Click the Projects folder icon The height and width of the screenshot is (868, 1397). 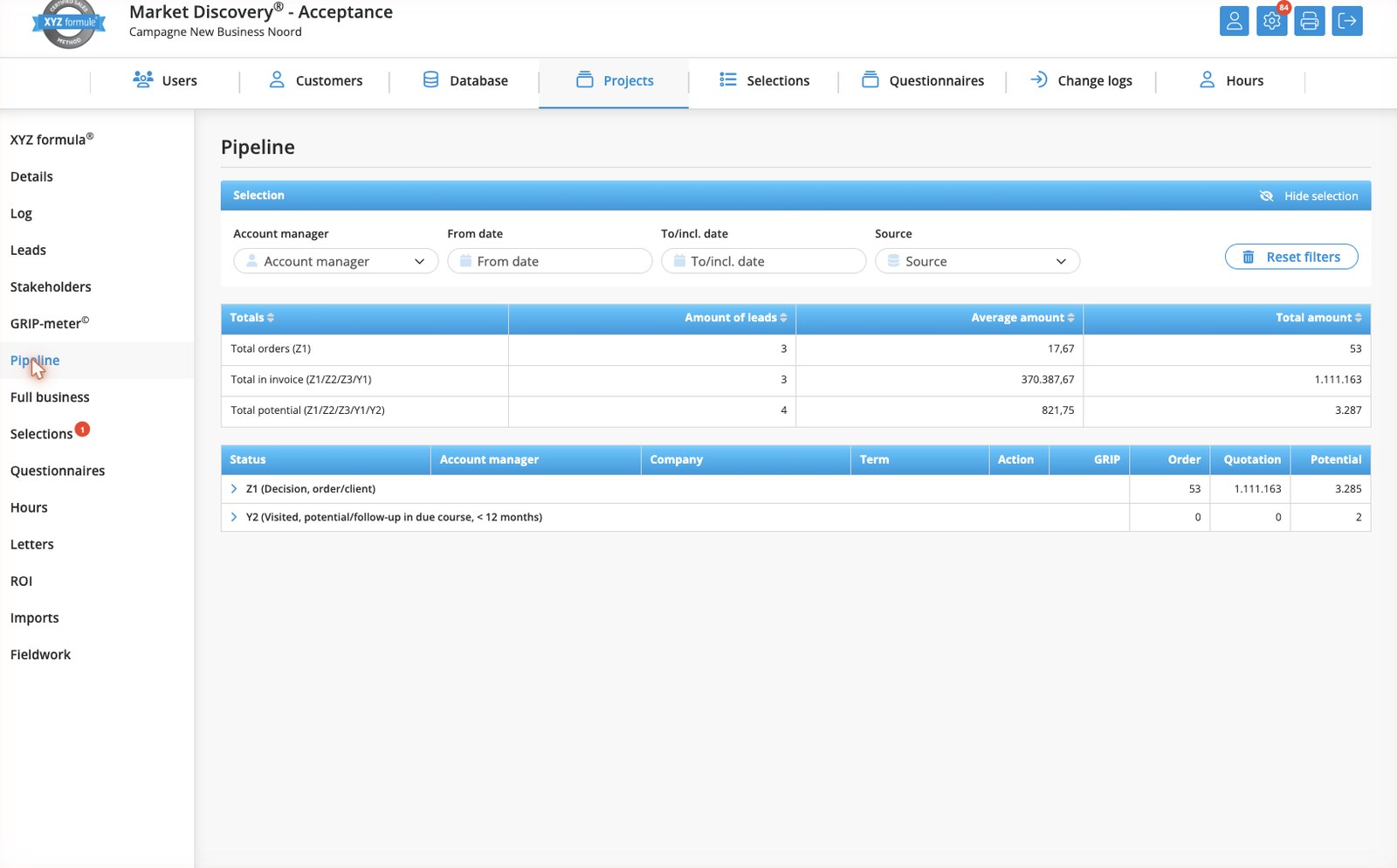tap(584, 79)
